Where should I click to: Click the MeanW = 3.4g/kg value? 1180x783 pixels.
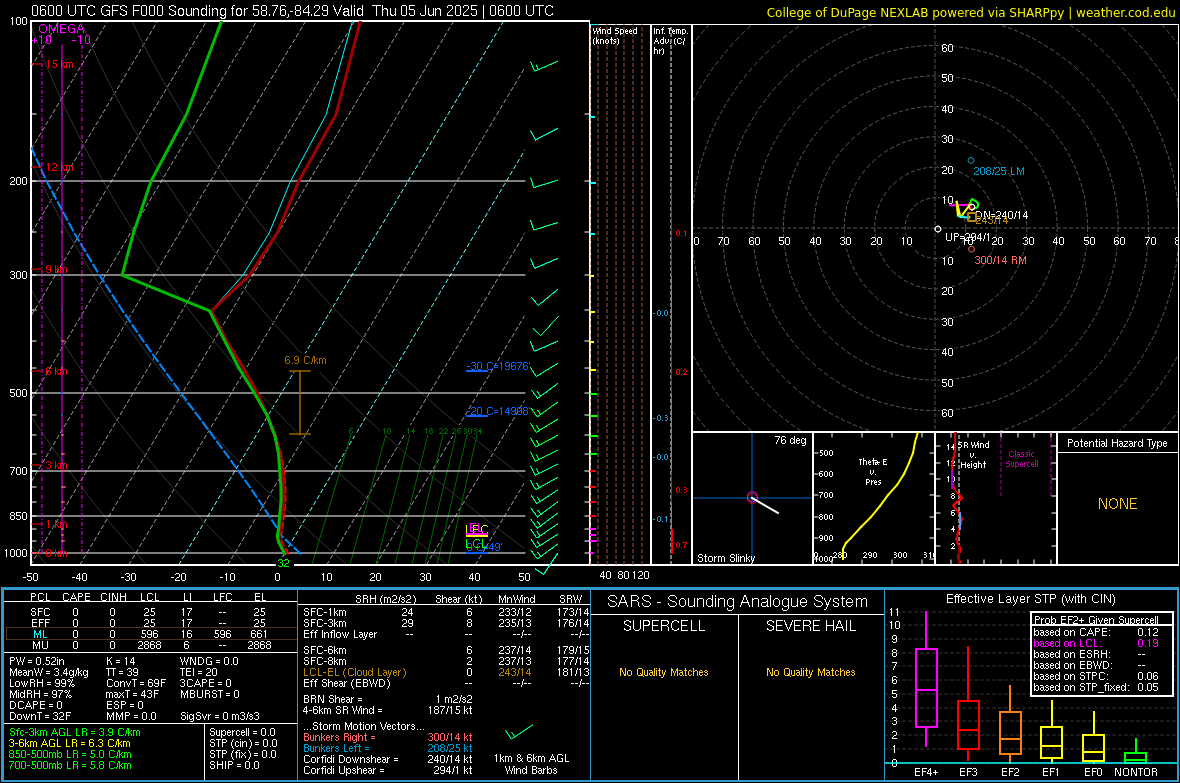49,672
